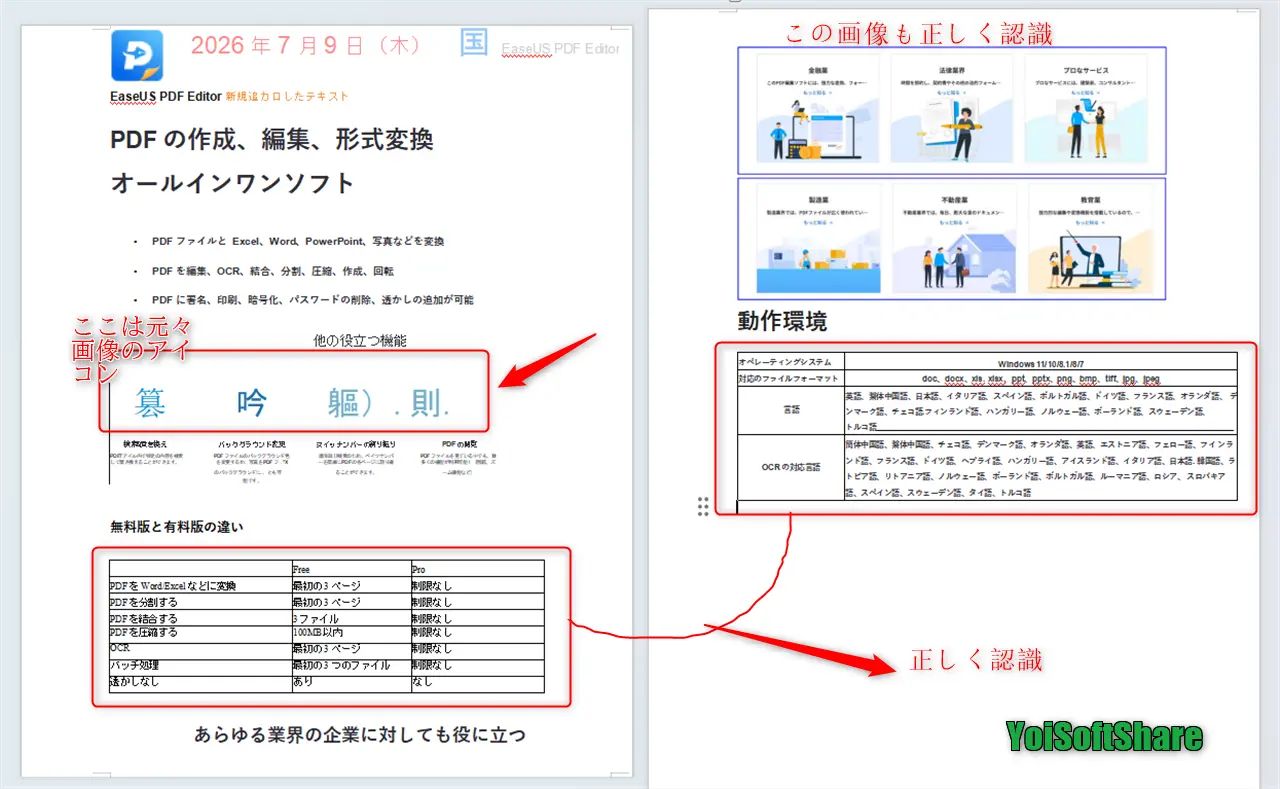Click もっと知る under 法律業界

tap(951, 92)
